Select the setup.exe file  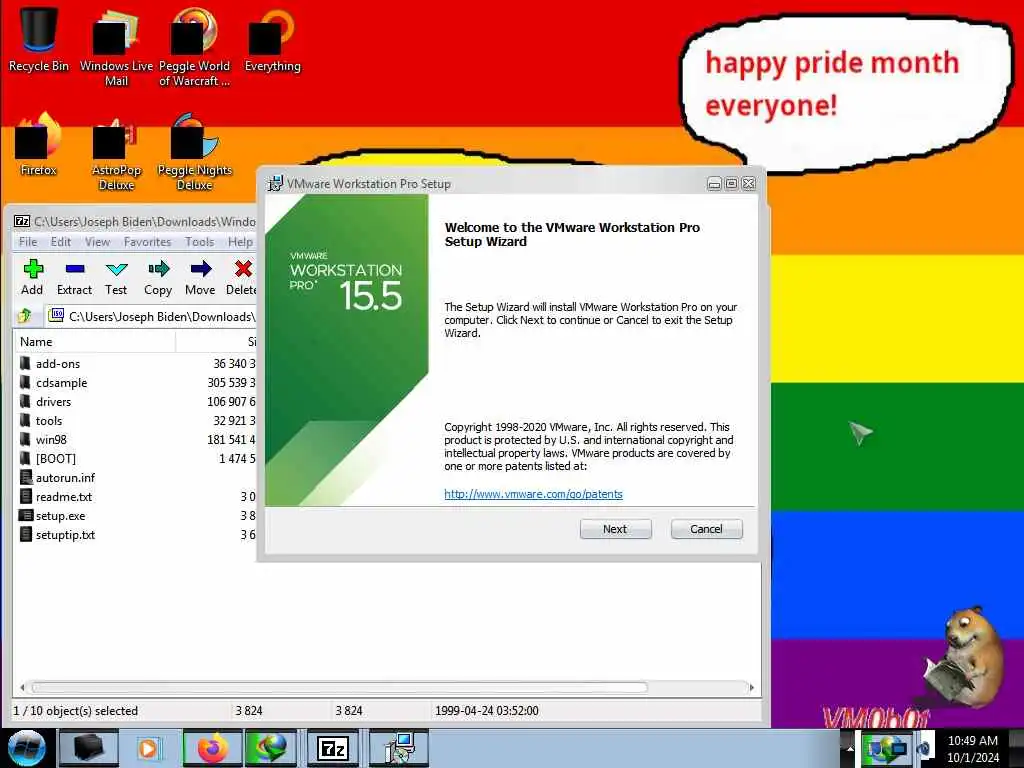point(135,515)
